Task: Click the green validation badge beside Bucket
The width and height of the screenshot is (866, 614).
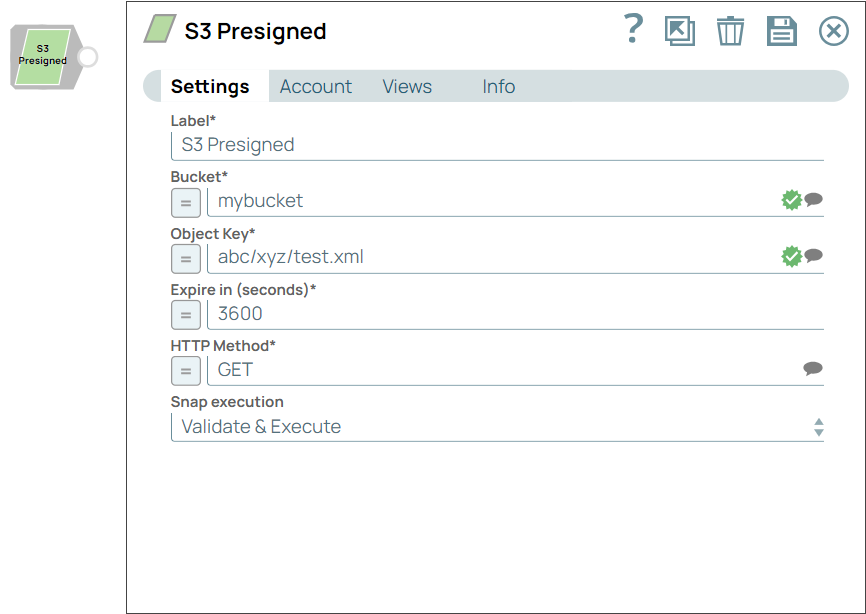Action: coord(791,200)
